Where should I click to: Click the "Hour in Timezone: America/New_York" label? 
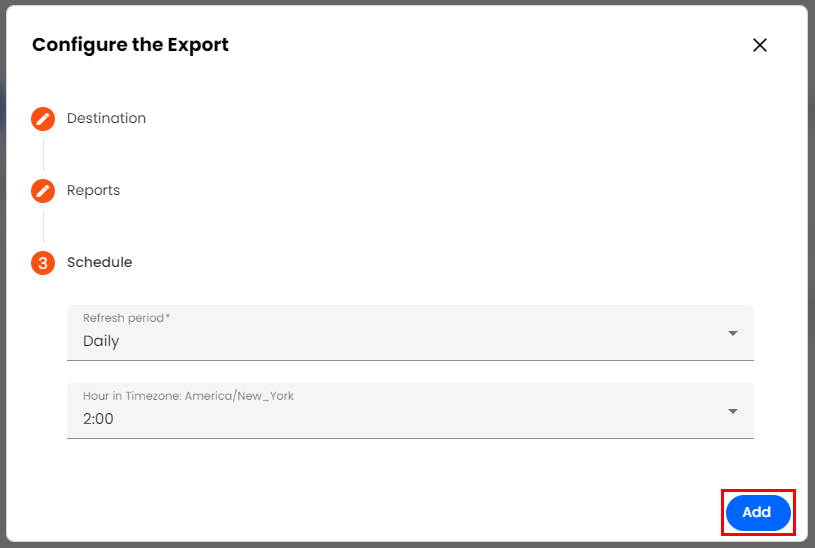[188, 396]
